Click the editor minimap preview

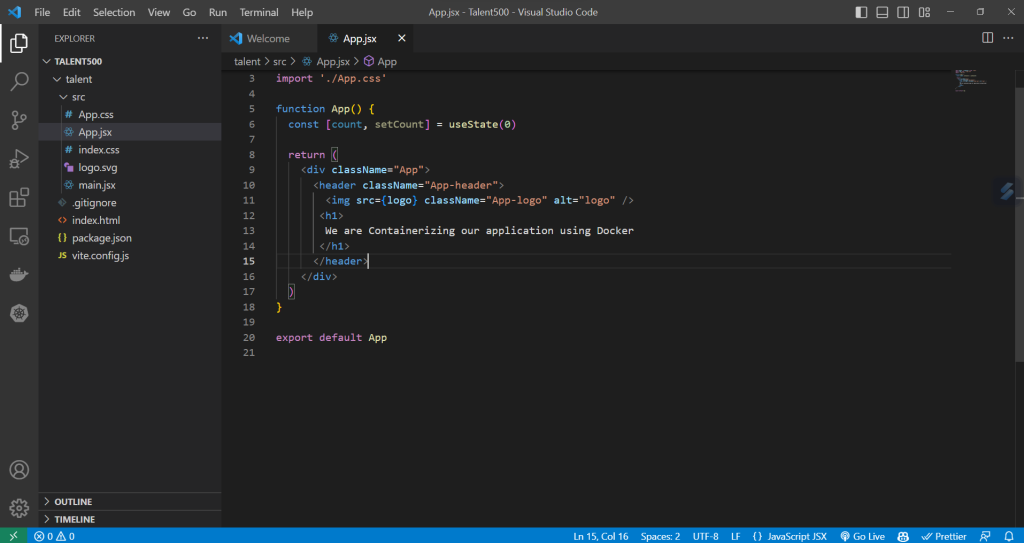click(970, 79)
